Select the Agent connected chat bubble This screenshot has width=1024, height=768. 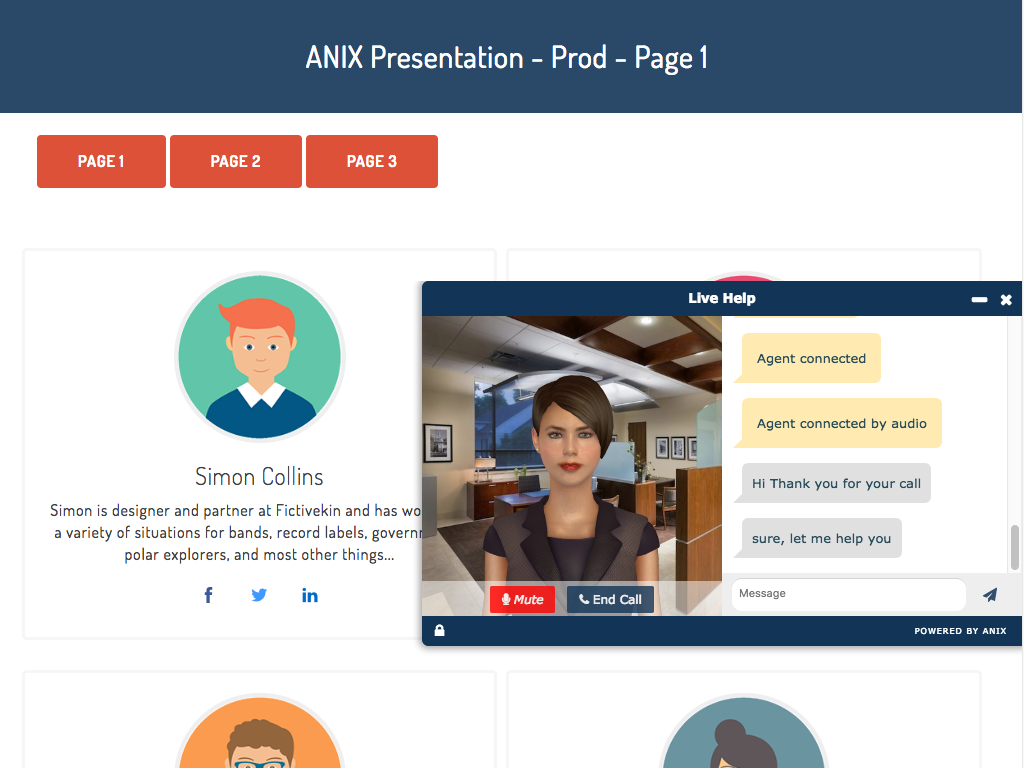click(x=810, y=358)
